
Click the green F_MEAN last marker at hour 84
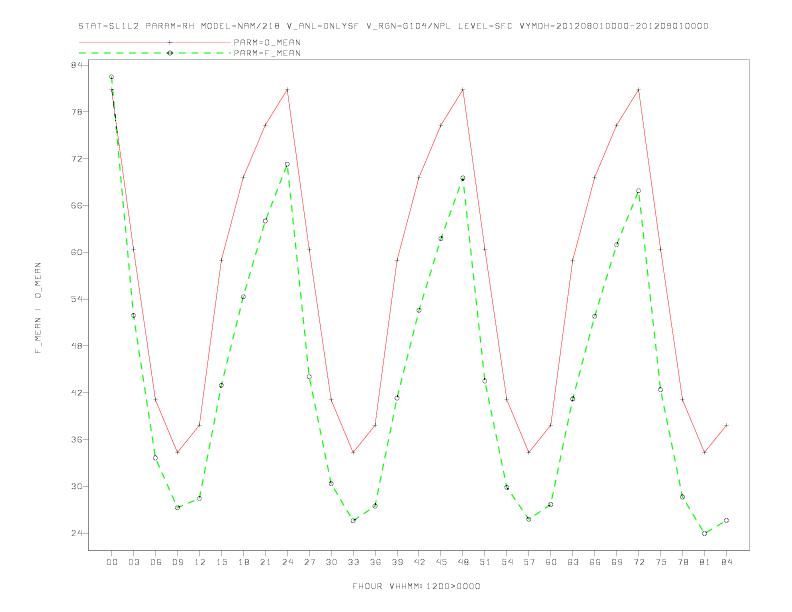[x=726, y=520]
